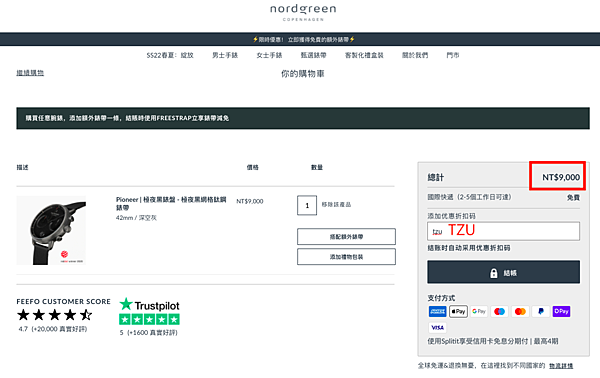600x378 pixels.
Task: Open the SS22春夏 menu item
Action: pos(170,55)
